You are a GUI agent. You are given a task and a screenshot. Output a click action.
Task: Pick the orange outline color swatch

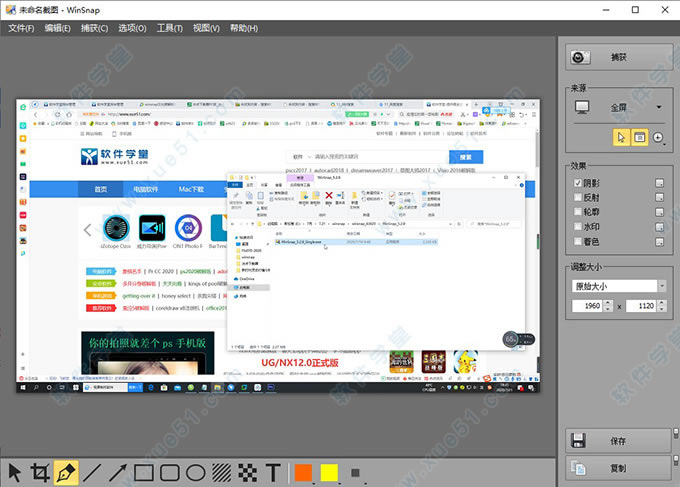point(303,473)
